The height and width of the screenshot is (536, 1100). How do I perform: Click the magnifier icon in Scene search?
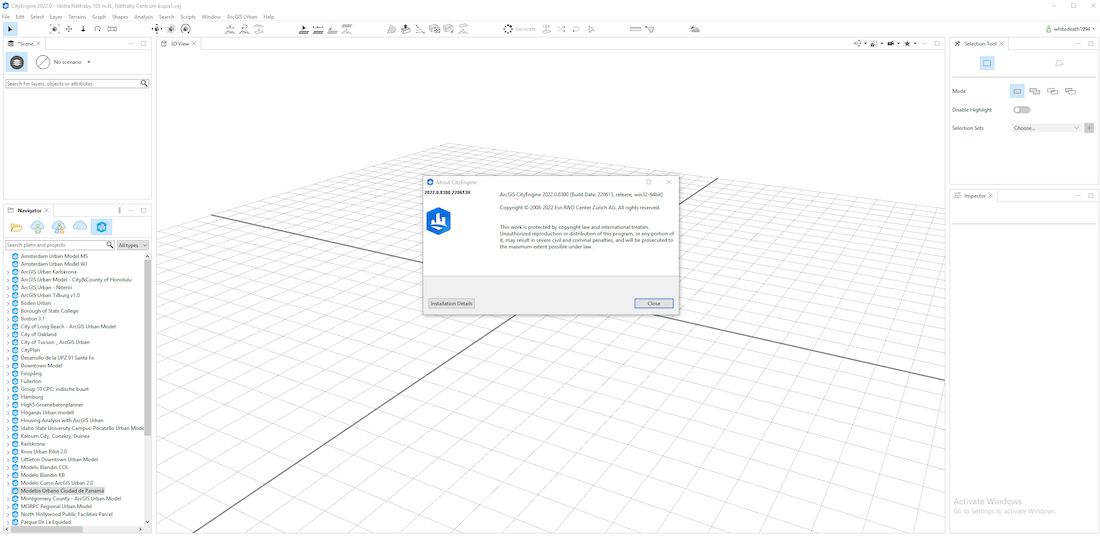pyautogui.click(x=144, y=83)
